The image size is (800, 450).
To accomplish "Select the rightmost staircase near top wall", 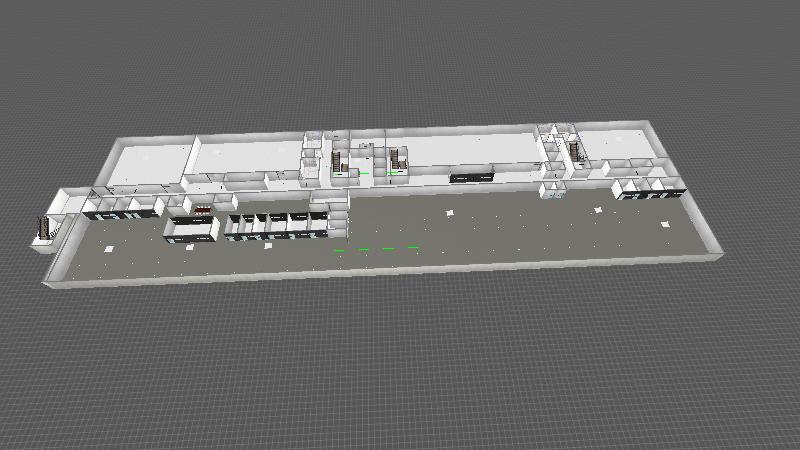I will [575, 151].
